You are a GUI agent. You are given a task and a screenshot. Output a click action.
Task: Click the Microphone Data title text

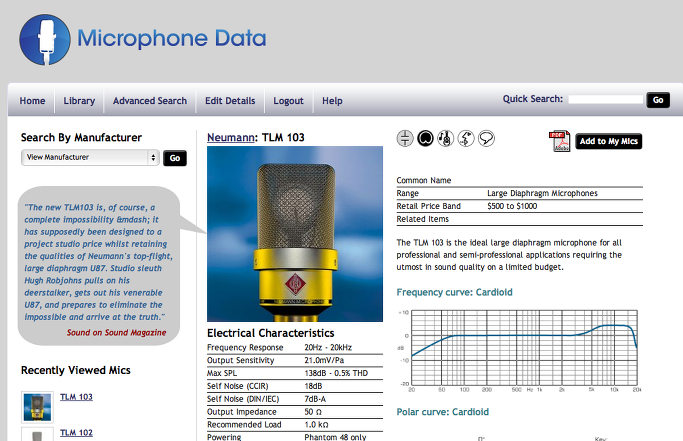coord(172,38)
